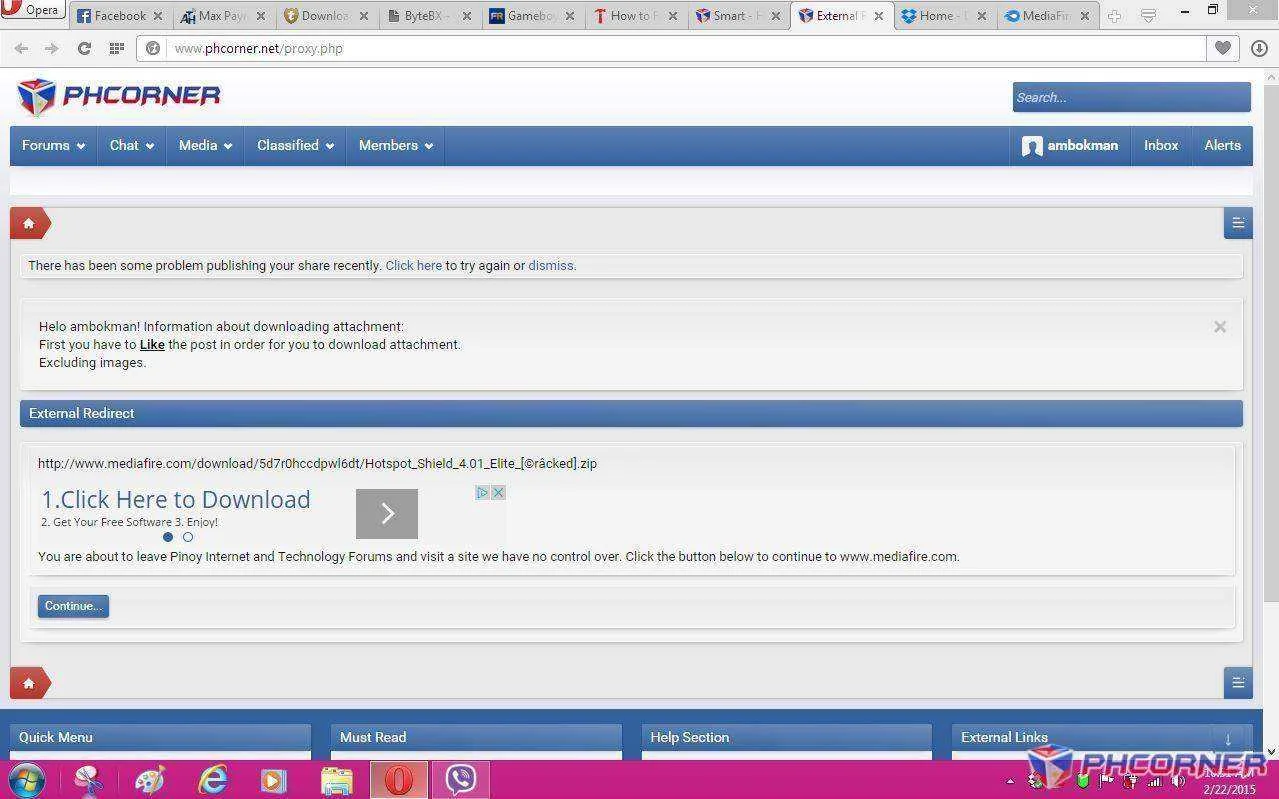Click the PHCORNER logo in the header
This screenshot has width=1279, height=799.
click(x=118, y=96)
